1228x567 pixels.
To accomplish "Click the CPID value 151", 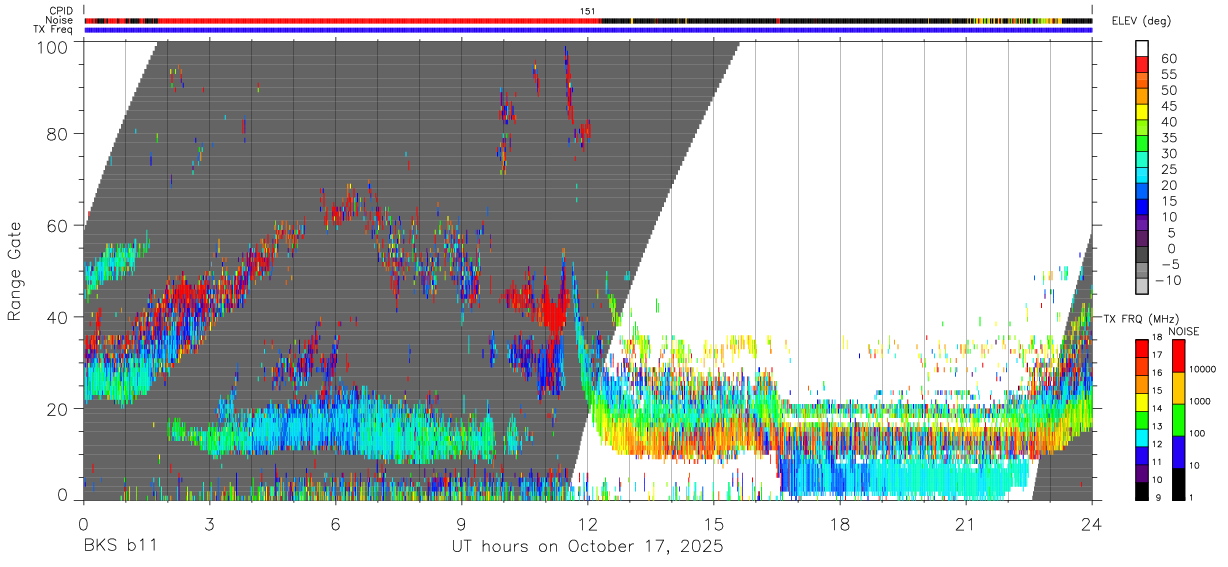I will (588, 11).
